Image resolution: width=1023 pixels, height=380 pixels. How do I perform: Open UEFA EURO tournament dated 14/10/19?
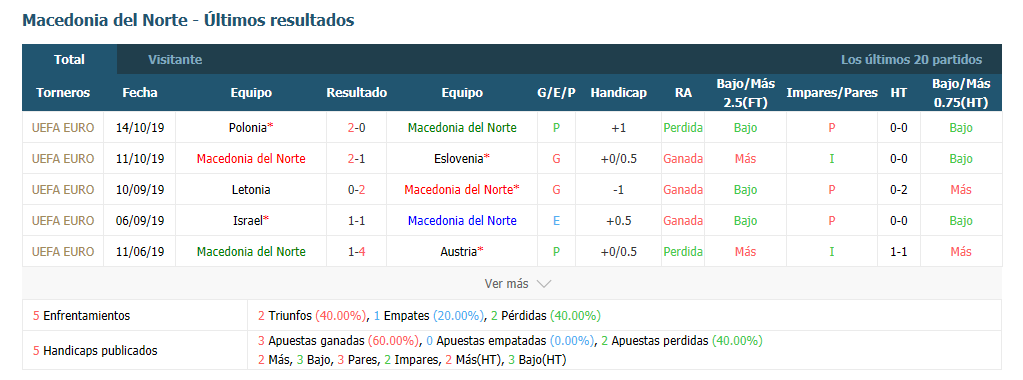(63, 128)
